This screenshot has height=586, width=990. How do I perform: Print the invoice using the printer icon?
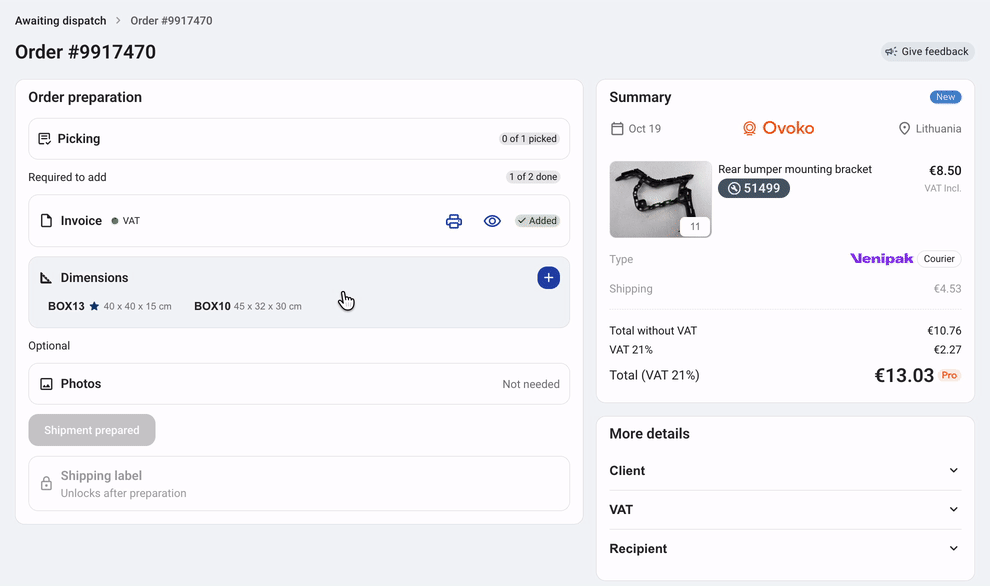point(453,221)
